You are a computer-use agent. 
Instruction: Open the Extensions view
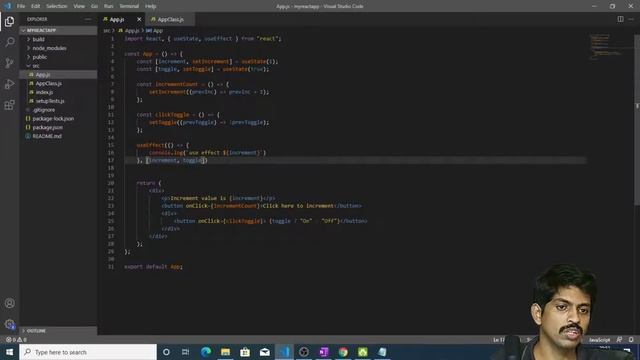coord(9,105)
